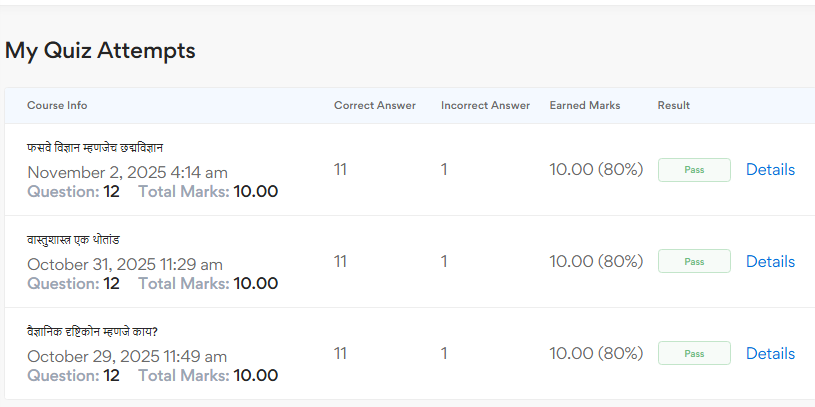The height and width of the screenshot is (407, 815).
Task: Open Details for the October 31 attempt
Action: pos(770,262)
